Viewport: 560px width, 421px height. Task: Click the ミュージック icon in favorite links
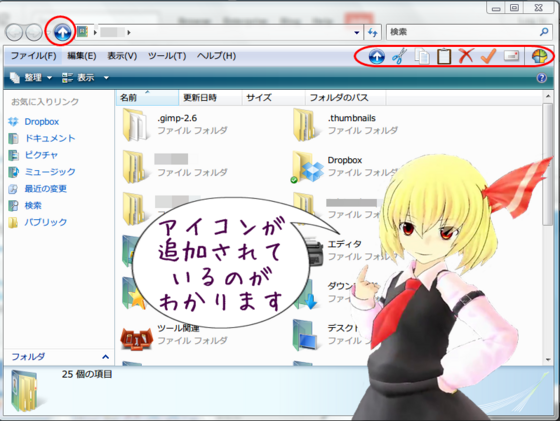tap(14, 172)
